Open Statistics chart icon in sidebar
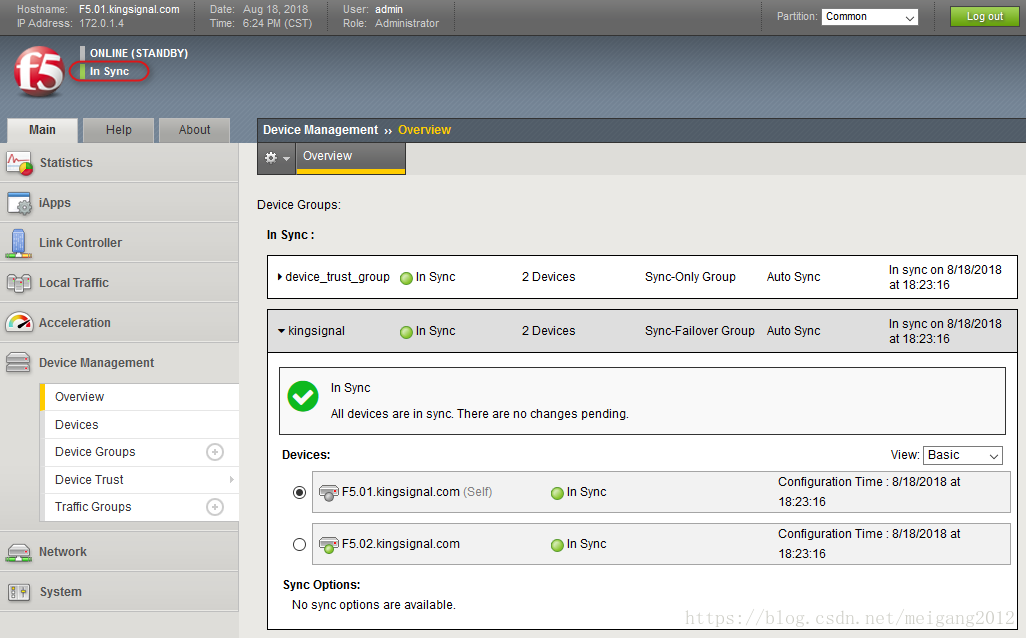1026x638 pixels. pyautogui.click(x=19, y=163)
